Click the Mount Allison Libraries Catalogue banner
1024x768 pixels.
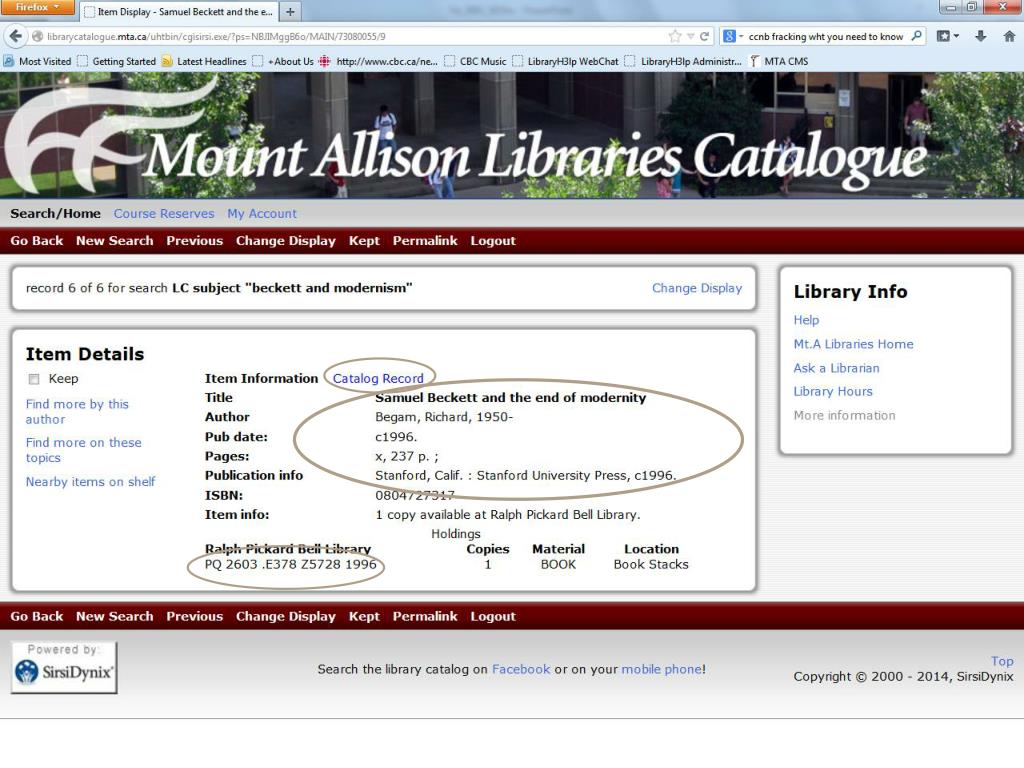click(x=512, y=135)
